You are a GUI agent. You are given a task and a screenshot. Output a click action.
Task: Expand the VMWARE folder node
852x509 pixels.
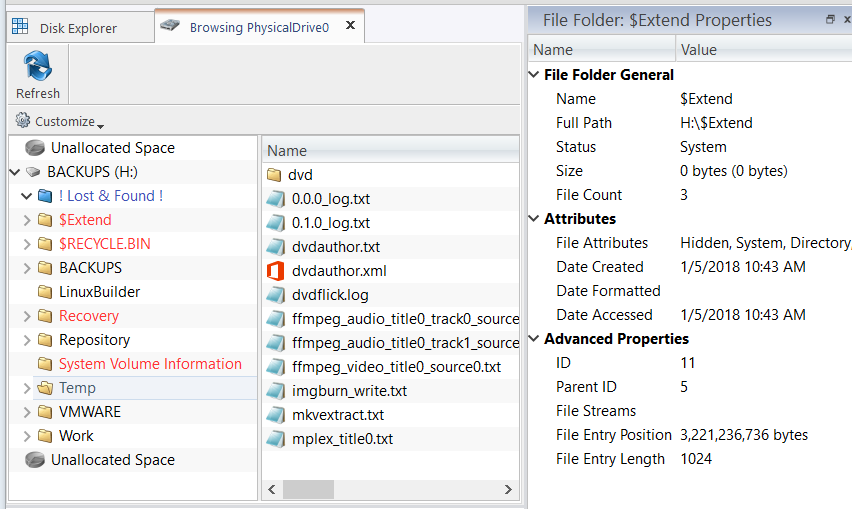(x=26, y=412)
